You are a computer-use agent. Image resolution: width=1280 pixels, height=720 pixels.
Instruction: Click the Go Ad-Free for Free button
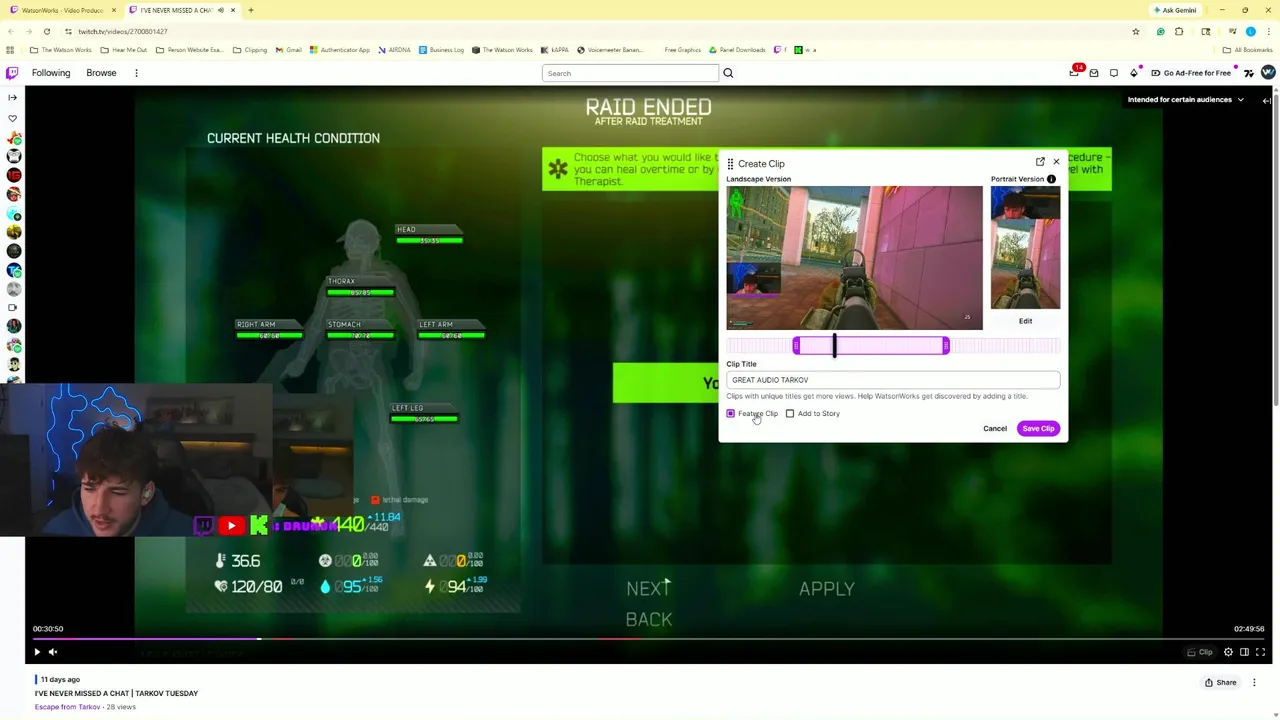point(1190,73)
